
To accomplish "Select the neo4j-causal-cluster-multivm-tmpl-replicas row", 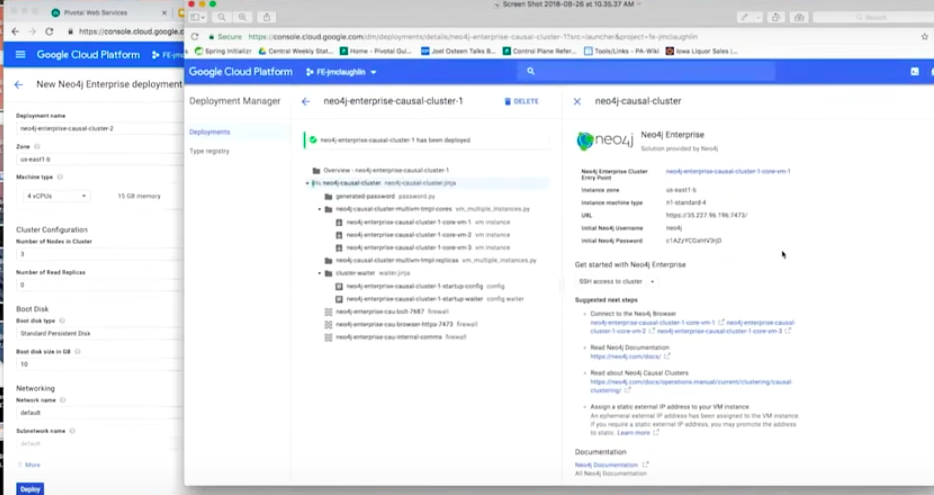I will pyautogui.click(x=426, y=260).
